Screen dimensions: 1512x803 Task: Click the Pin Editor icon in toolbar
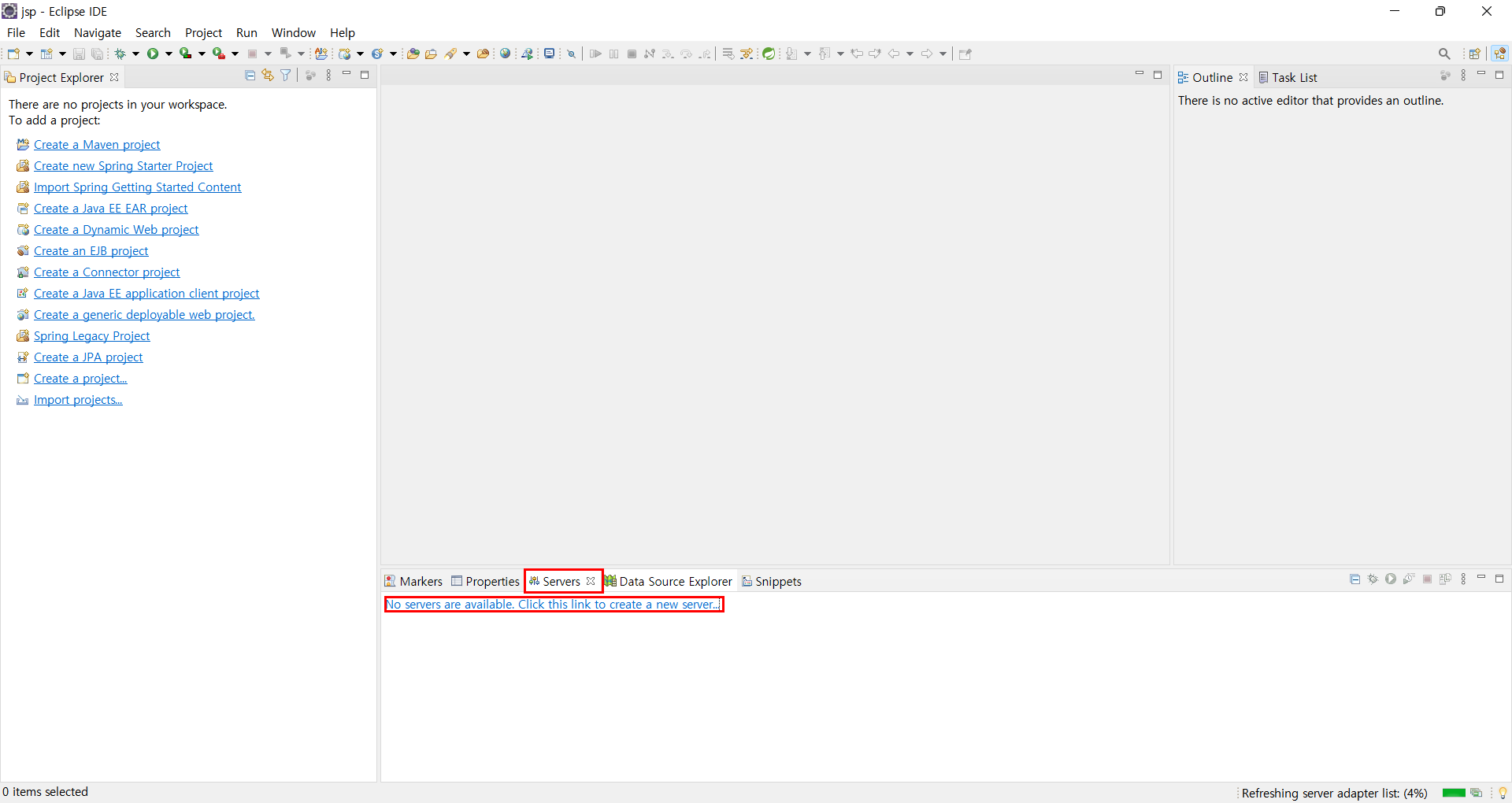point(965,54)
